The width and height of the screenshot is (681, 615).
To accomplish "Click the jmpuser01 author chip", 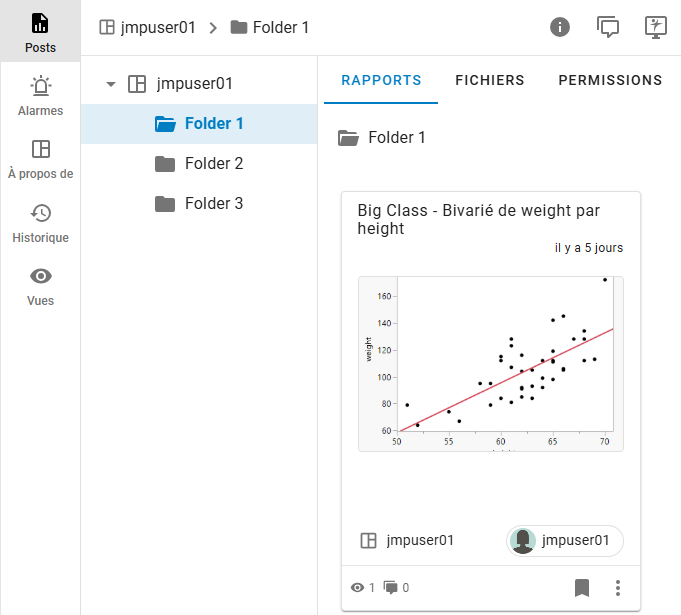I will click(564, 541).
